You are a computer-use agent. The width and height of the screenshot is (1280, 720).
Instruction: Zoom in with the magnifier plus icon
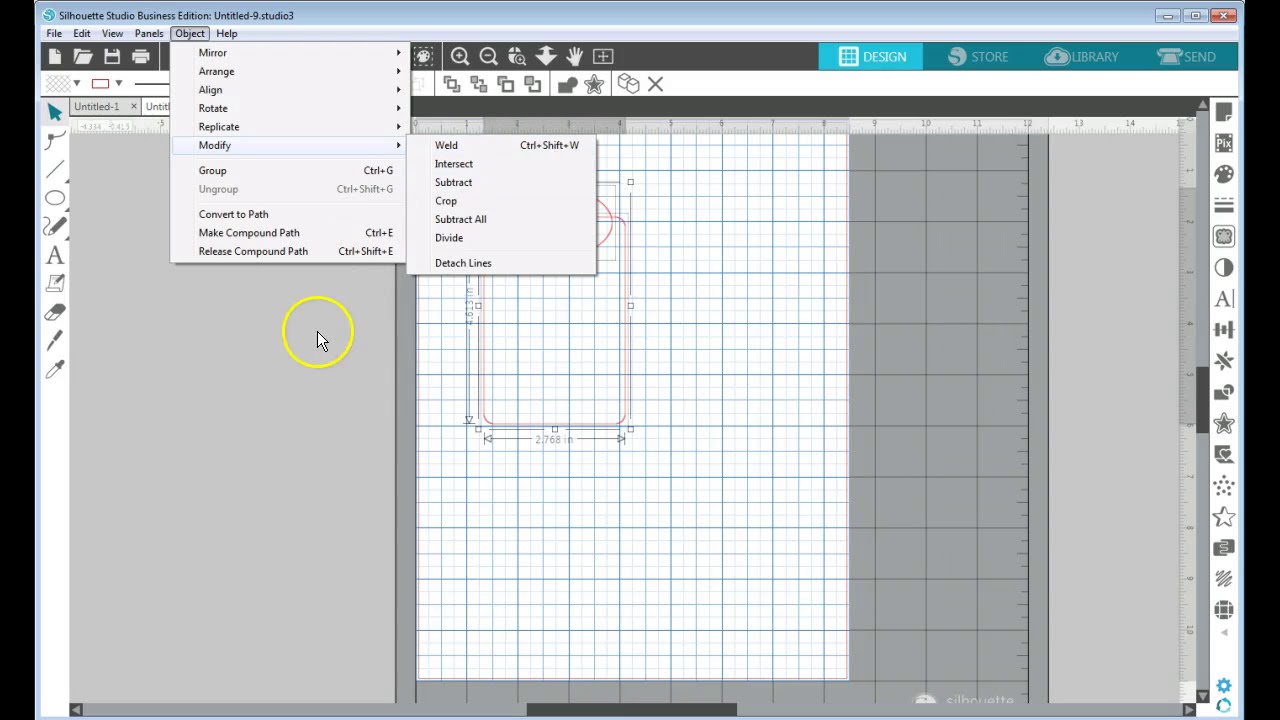[459, 57]
